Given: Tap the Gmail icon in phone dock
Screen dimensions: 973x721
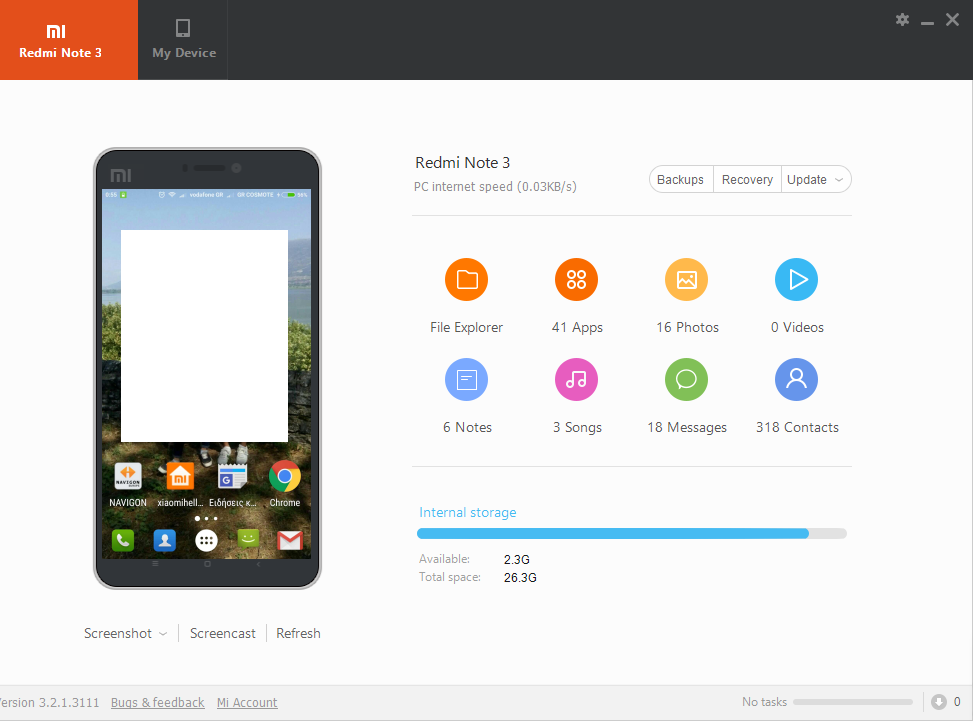Looking at the screenshot, I should click(290, 540).
